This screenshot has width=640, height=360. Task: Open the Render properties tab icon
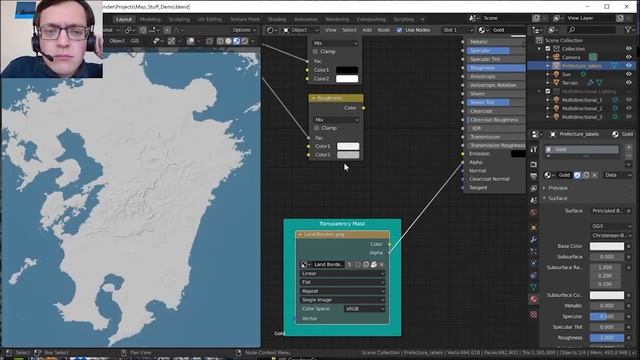[533, 164]
